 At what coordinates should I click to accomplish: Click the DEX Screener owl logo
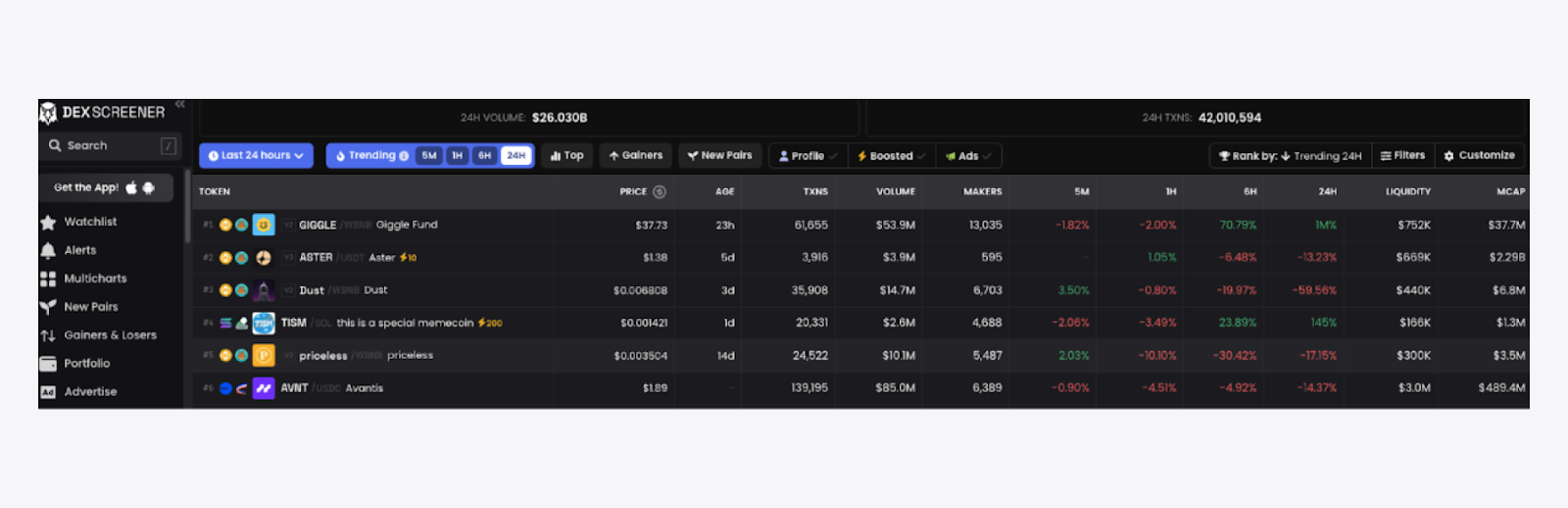(48, 113)
